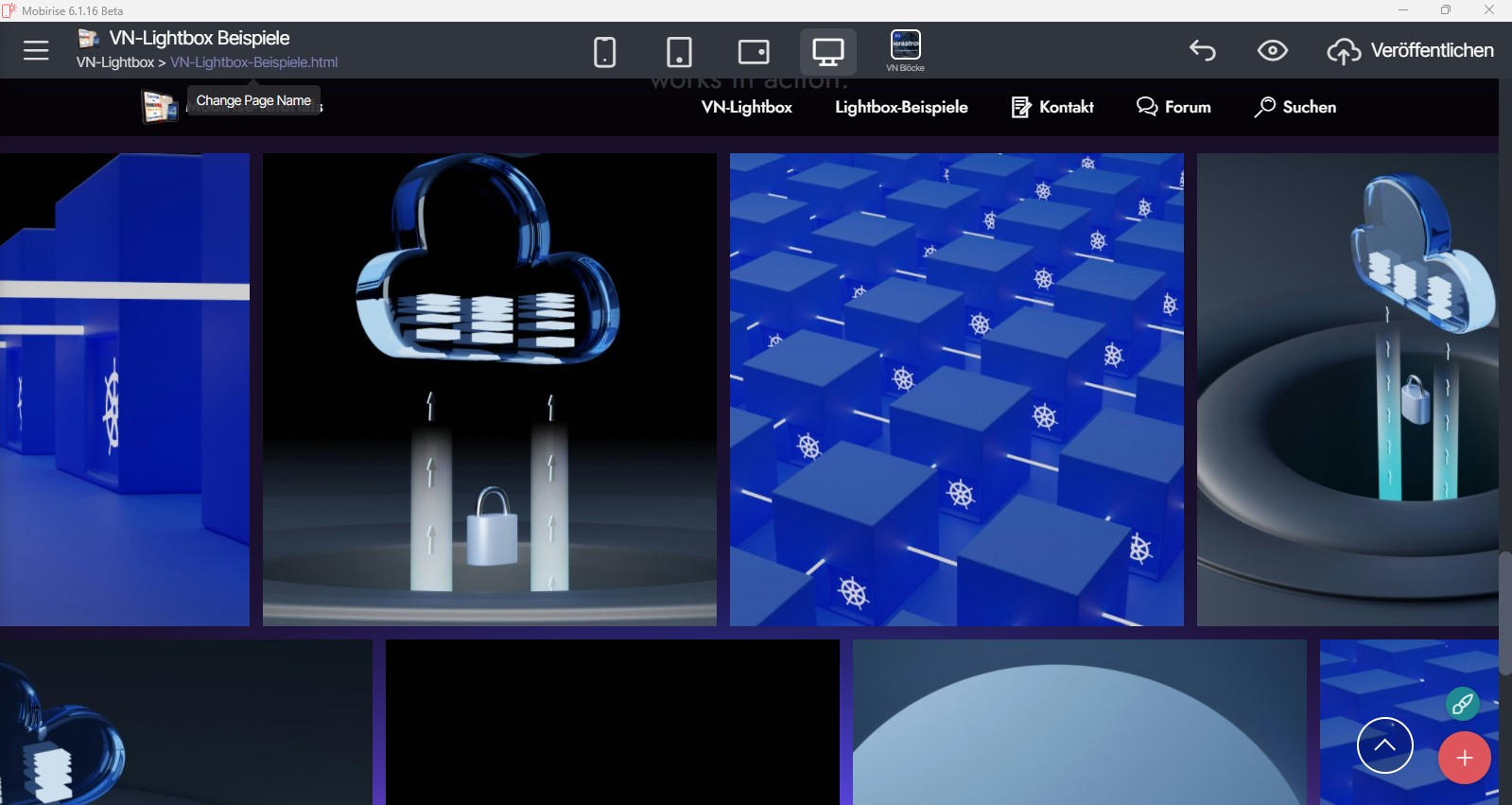This screenshot has width=1512, height=805.
Task: Click the cloud upload publish icon
Action: tap(1344, 51)
